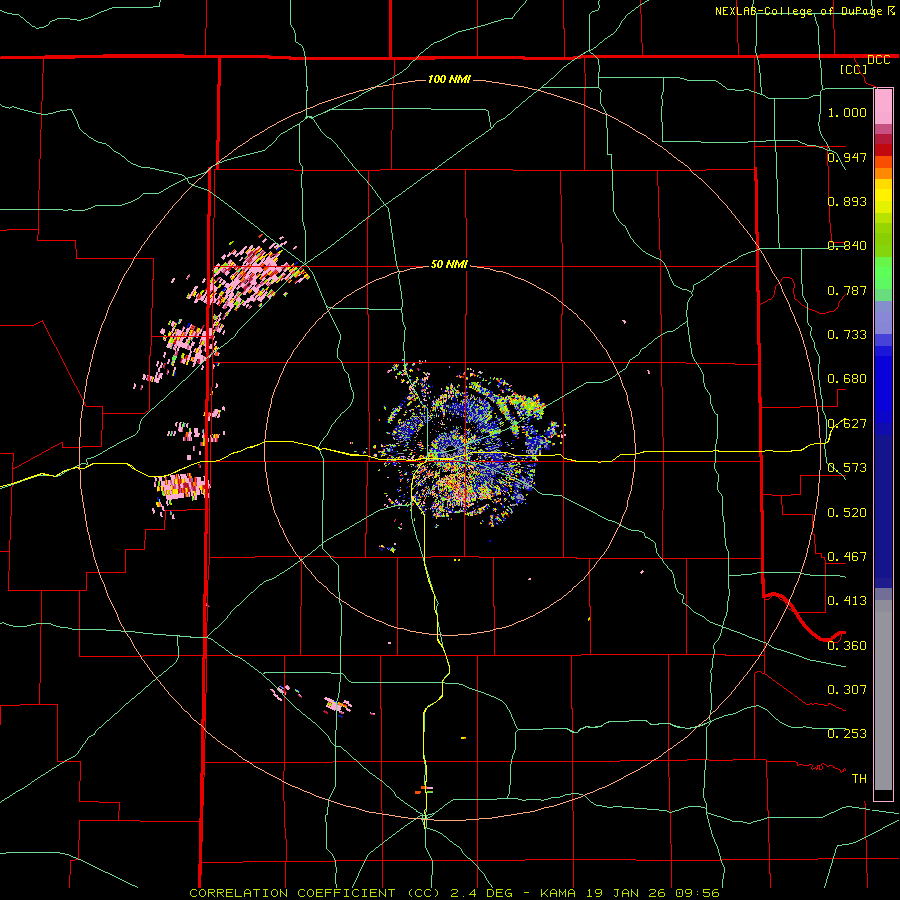The width and height of the screenshot is (900, 900).
Task: Click the TH threshold label
Action: tap(859, 778)
